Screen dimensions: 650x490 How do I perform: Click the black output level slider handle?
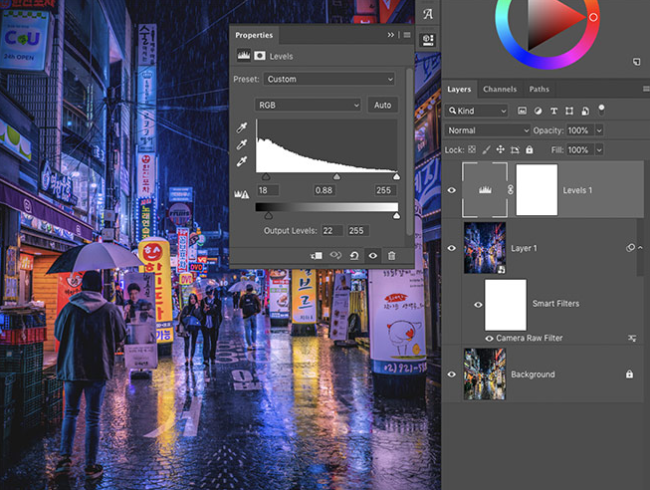[x=269, y=216]
